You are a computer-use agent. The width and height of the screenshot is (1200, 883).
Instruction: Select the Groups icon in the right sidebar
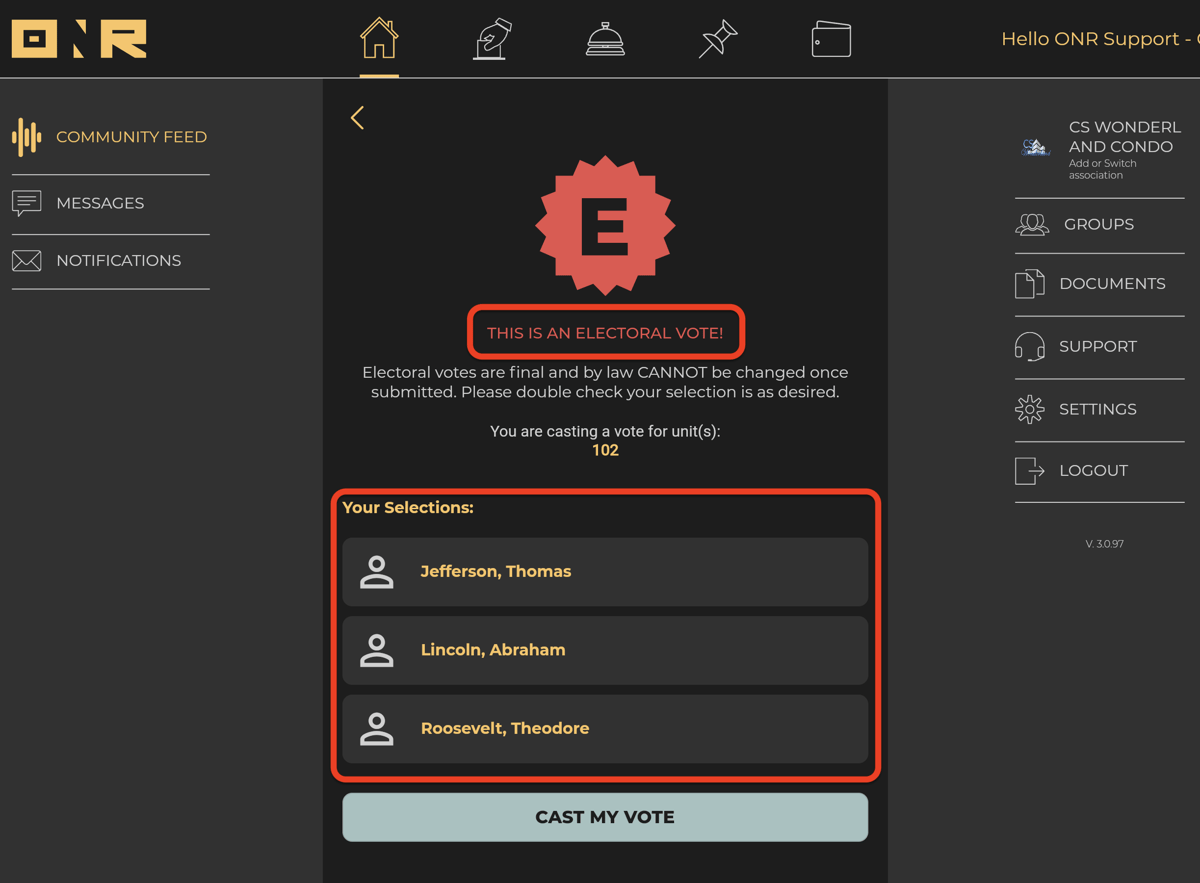[x=1031, y=224]
